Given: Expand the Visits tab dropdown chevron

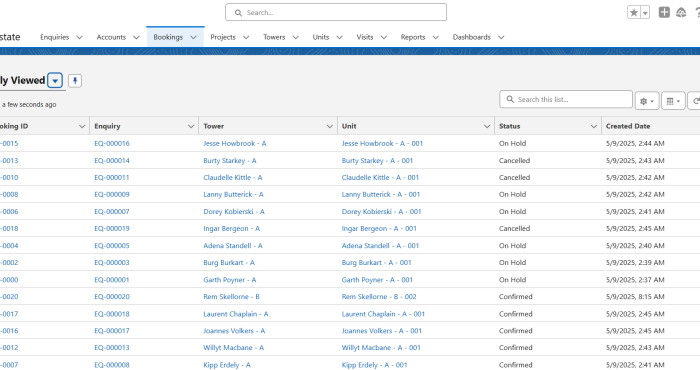Looking at the screenshot, I should click(383, 37).
